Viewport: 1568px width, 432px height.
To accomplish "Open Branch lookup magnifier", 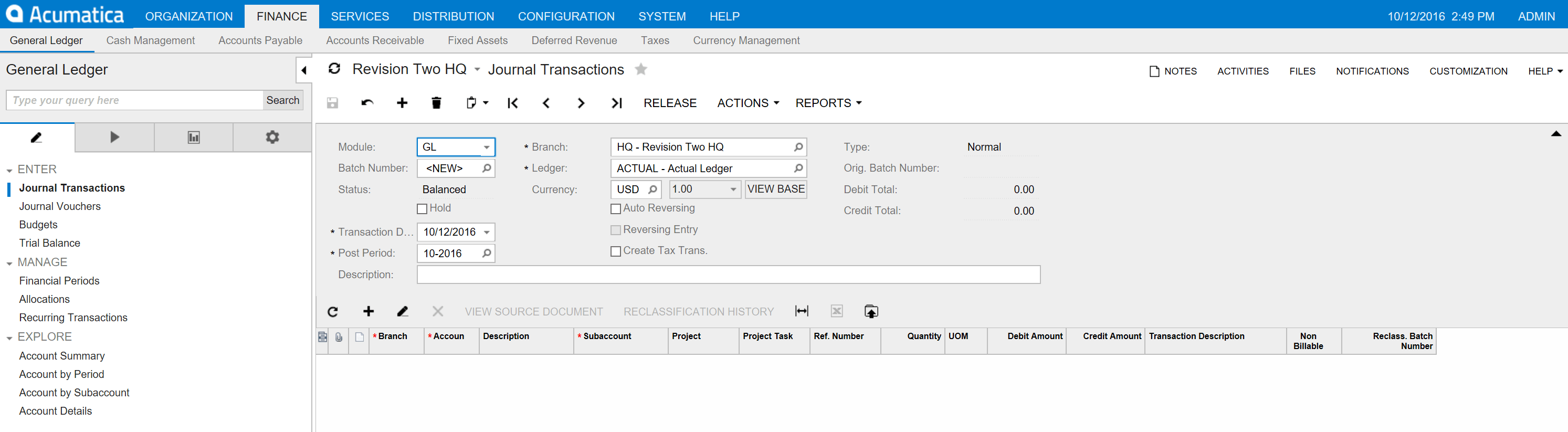I will click(798, 147).
